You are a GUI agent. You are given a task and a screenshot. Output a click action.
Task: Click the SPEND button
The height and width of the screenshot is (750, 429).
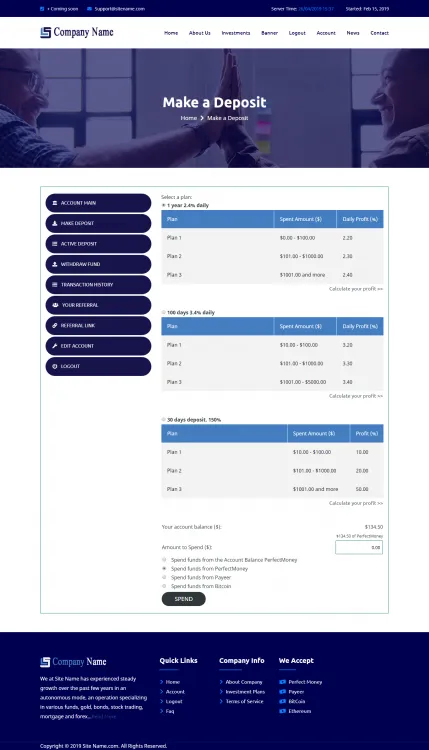[184, 599]
